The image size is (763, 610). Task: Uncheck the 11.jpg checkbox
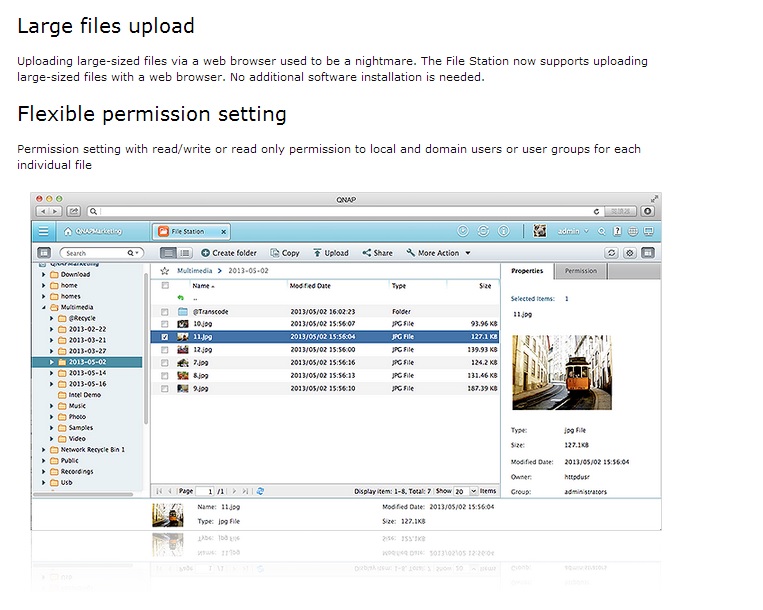click(164, 337)
